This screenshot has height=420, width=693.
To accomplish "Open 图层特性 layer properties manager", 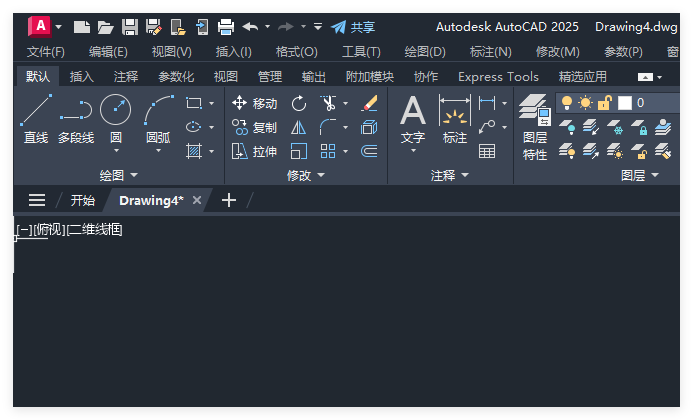I will (535, 127).
